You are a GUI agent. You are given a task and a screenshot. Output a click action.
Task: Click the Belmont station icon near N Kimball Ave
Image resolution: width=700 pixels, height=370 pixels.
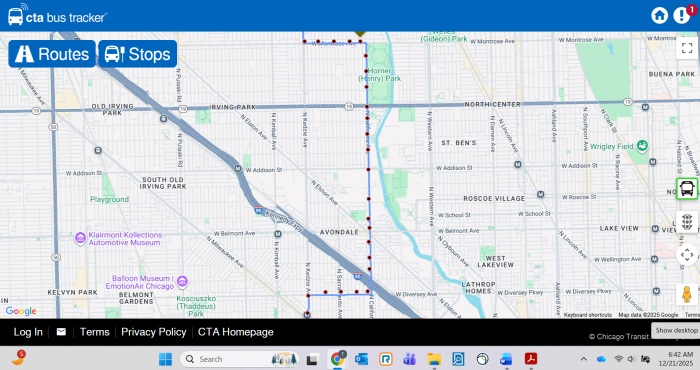click(278, 234)
